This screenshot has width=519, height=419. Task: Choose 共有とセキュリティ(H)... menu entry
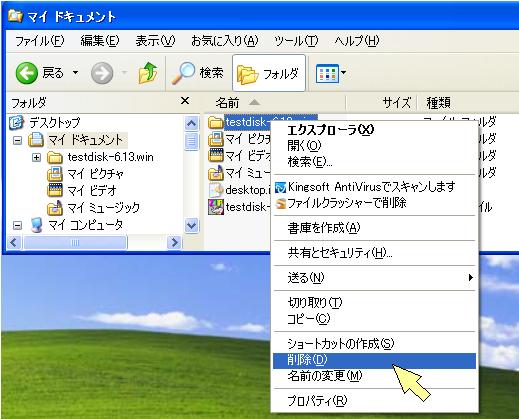tap(374, 253)
